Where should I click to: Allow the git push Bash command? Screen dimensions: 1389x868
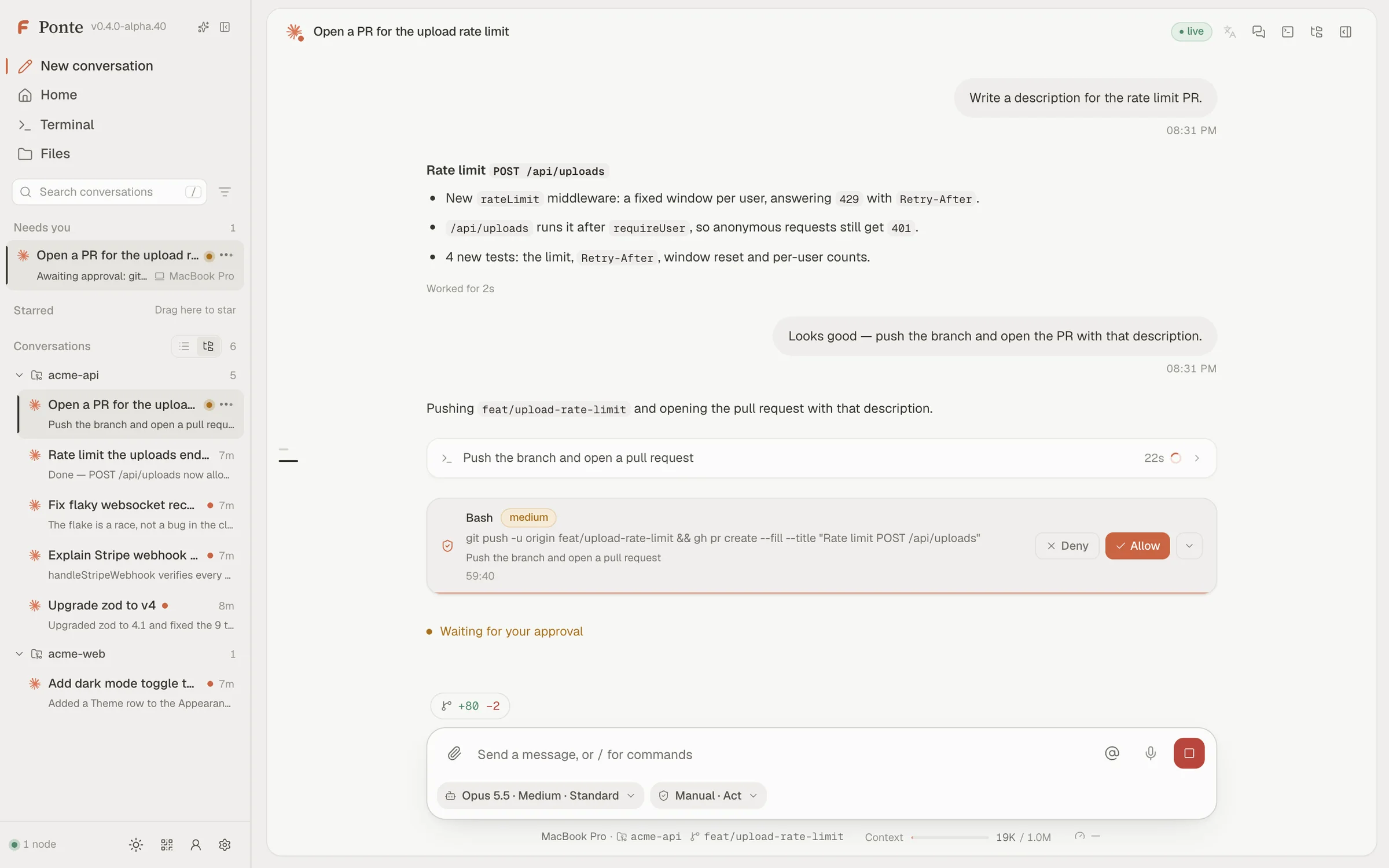coord(1137,546)
